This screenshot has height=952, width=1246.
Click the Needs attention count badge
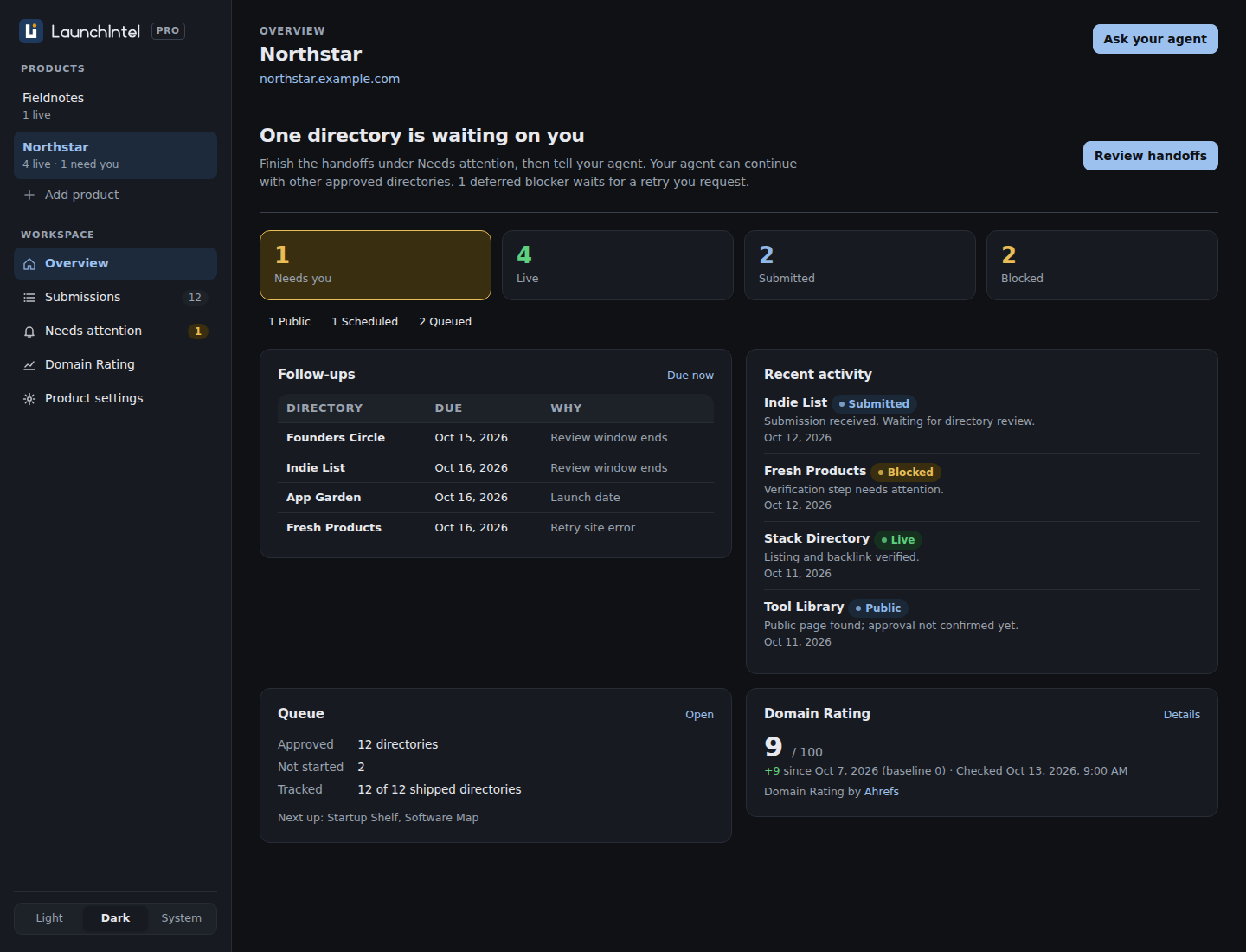(198, 331)
